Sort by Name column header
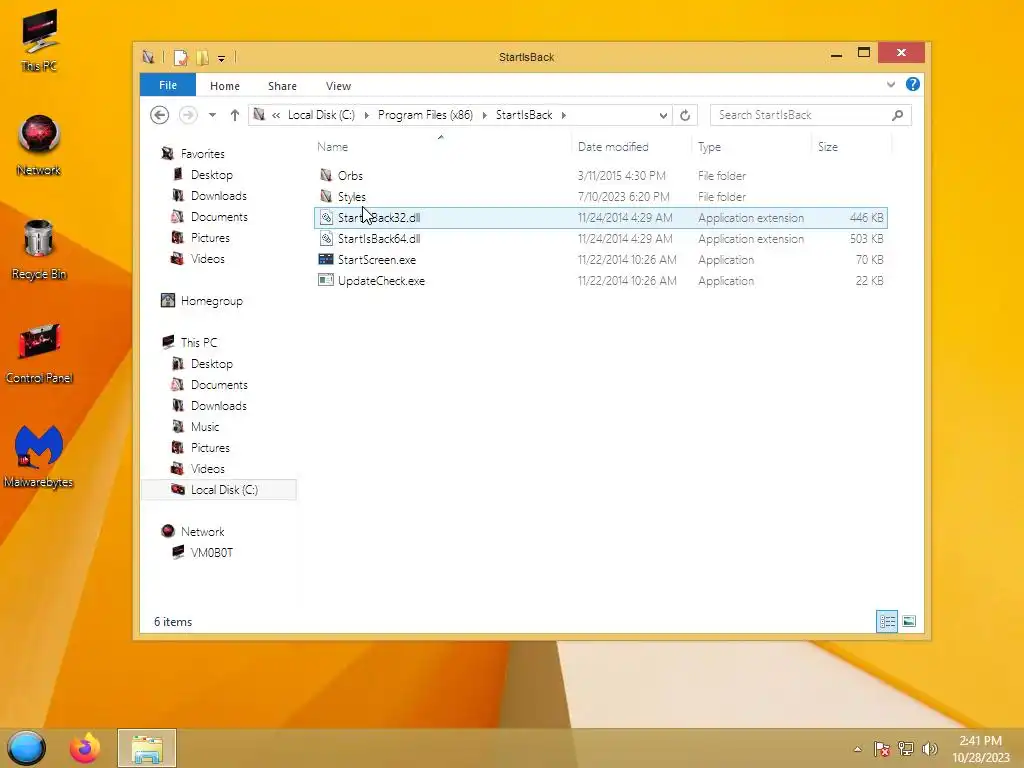Screen dimensions: 1024x768 point(443,147)
